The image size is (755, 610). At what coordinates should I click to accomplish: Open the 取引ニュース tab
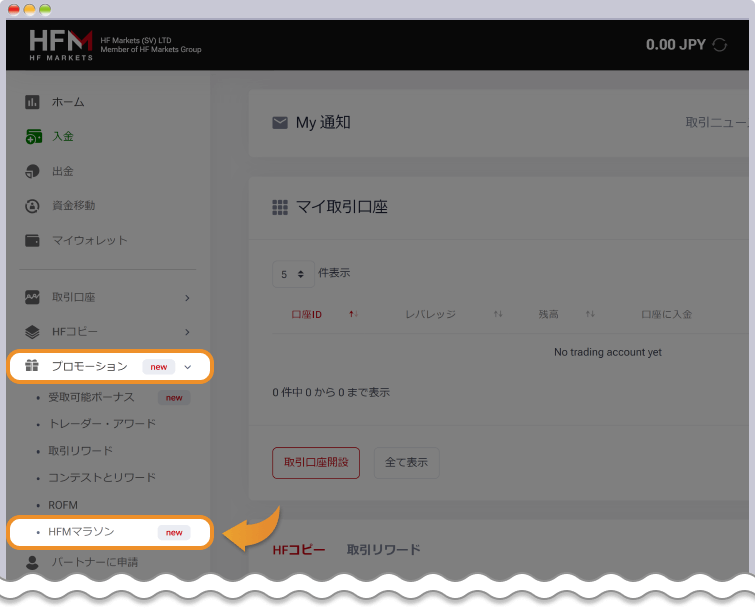pyautogui.click(x=717, y=123)
